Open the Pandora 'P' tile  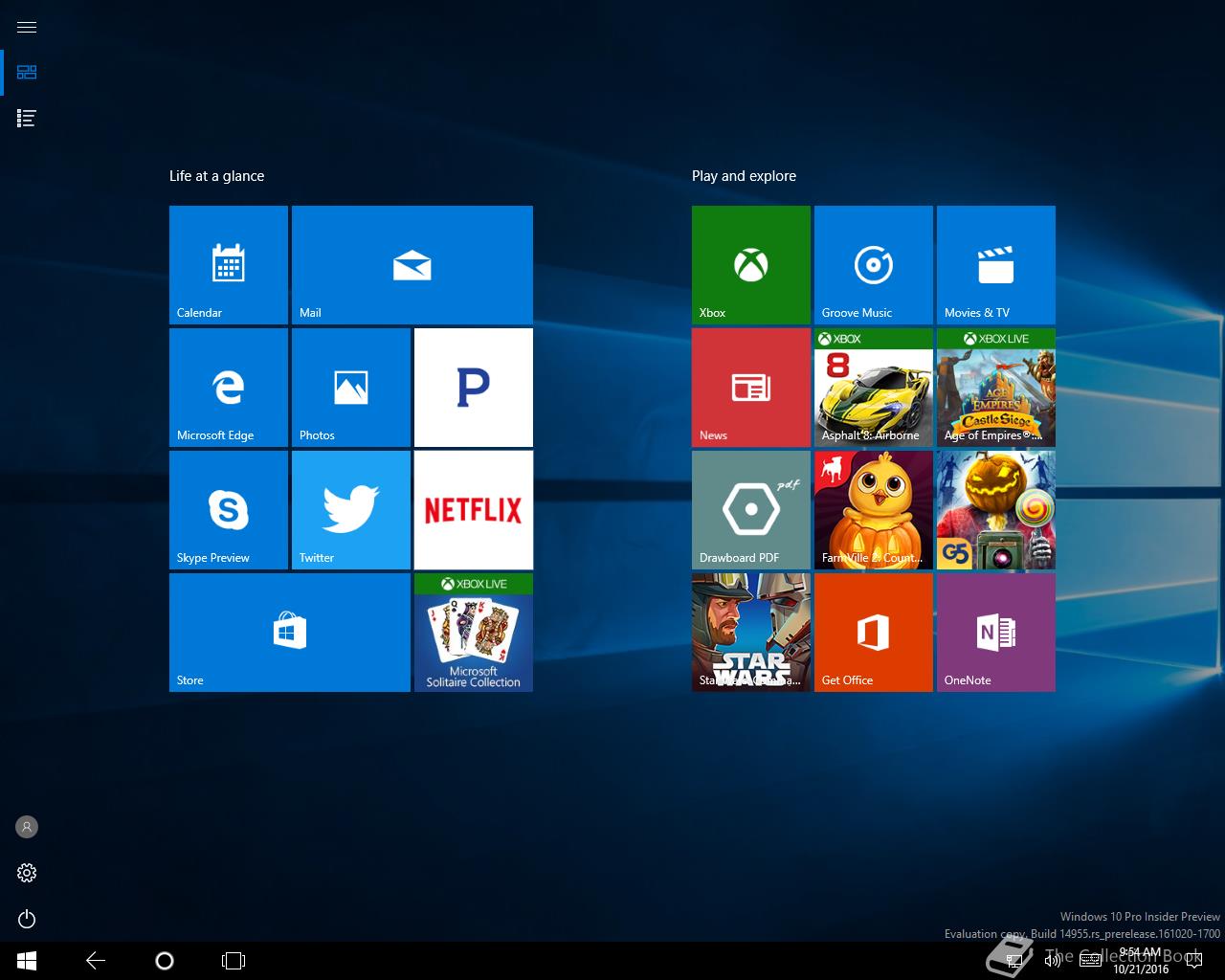tap(474, 388)
